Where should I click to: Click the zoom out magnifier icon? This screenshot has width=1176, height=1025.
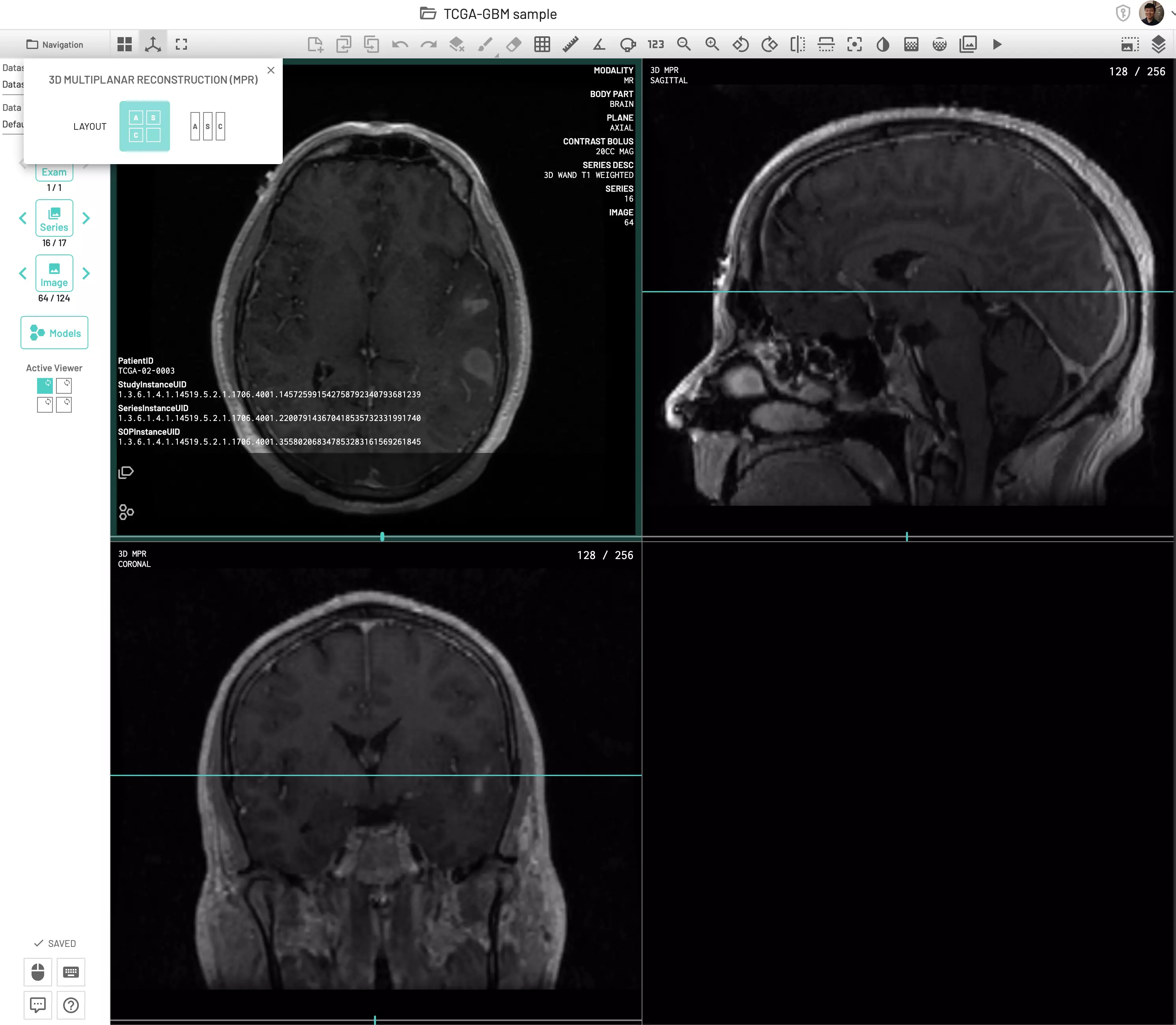tap(684, 45)
